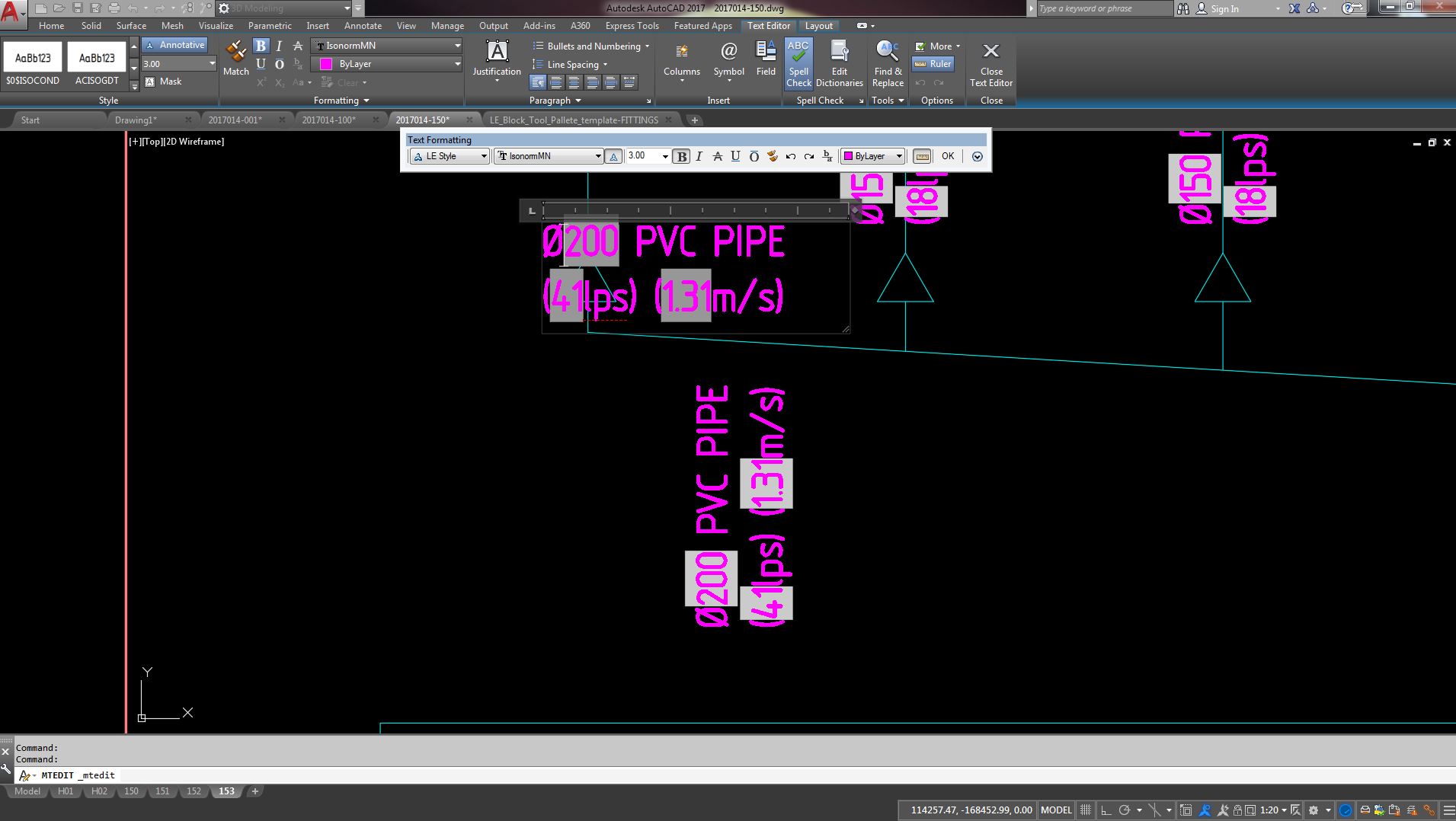The width and height of the screenshot is (1456, 821).
Task: Click Close Text Editor
Action: click(991, 63)
